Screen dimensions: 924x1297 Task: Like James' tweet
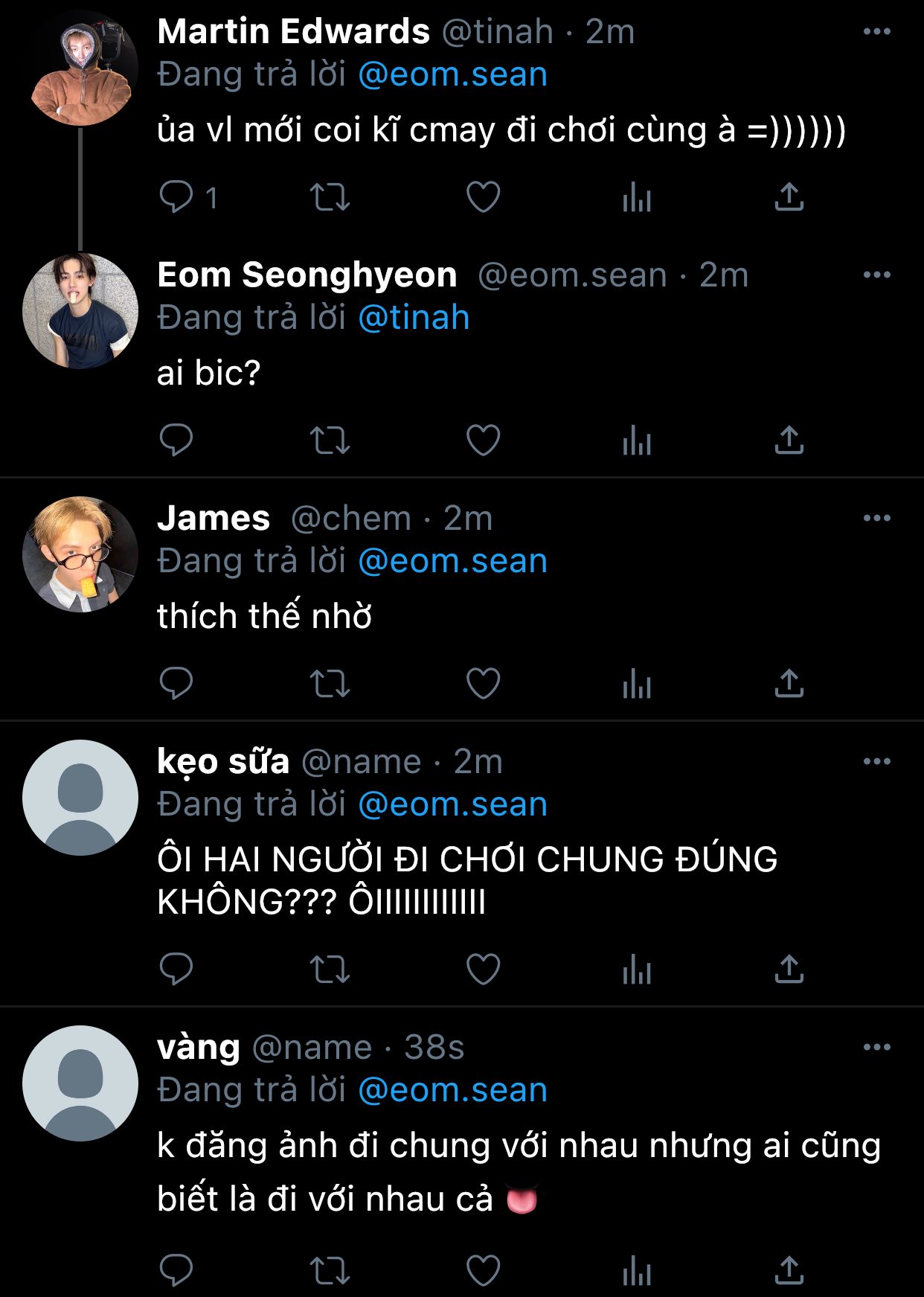tap(483, 683)
